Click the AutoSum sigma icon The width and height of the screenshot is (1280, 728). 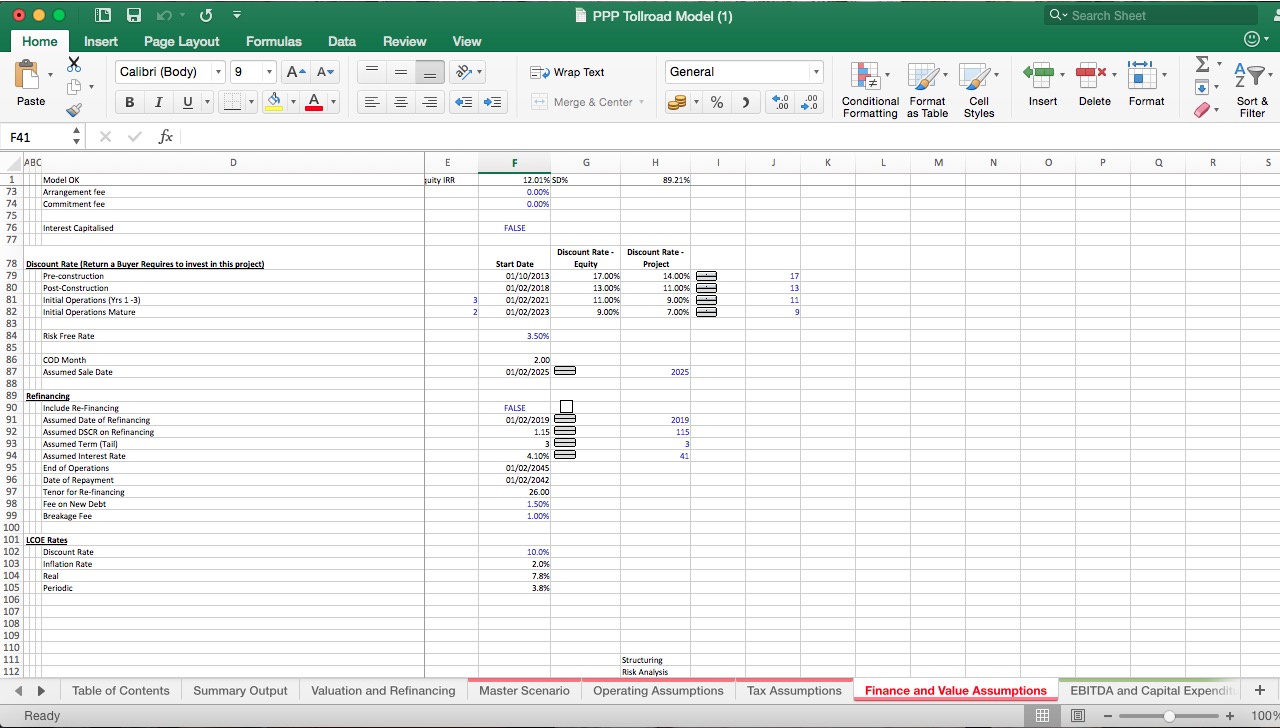[x=1203, y=66]
